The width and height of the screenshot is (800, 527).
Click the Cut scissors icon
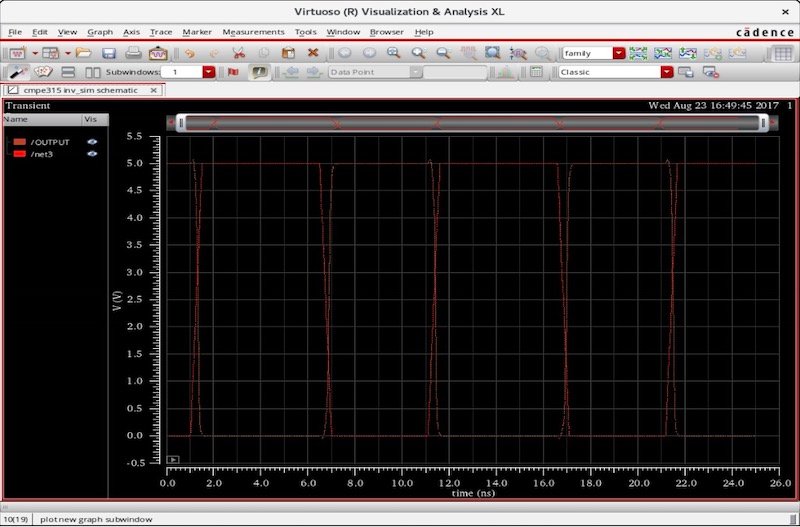(x=238, y=53)
